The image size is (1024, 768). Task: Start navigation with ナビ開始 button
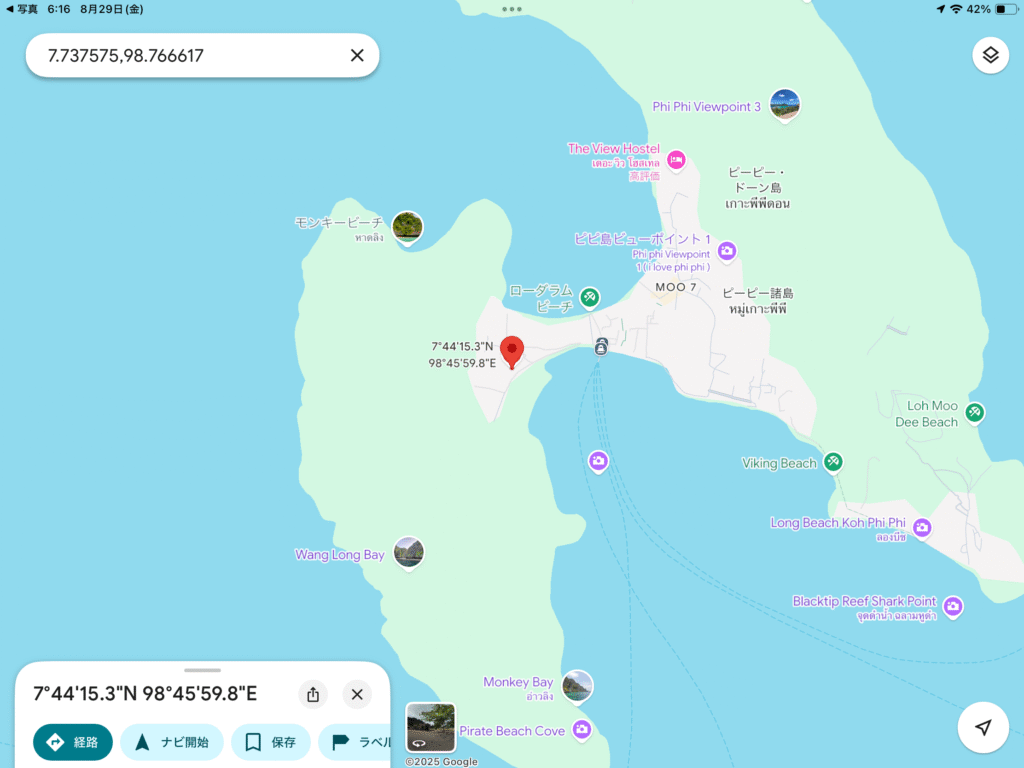pyautogui.click(x=172, y=742)
